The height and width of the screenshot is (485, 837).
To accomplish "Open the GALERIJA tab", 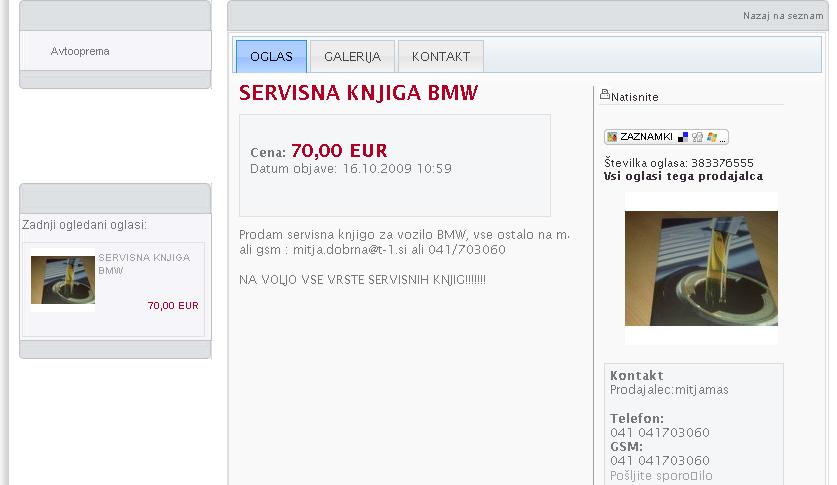I will pyautogui.click(x=352, y=57).
